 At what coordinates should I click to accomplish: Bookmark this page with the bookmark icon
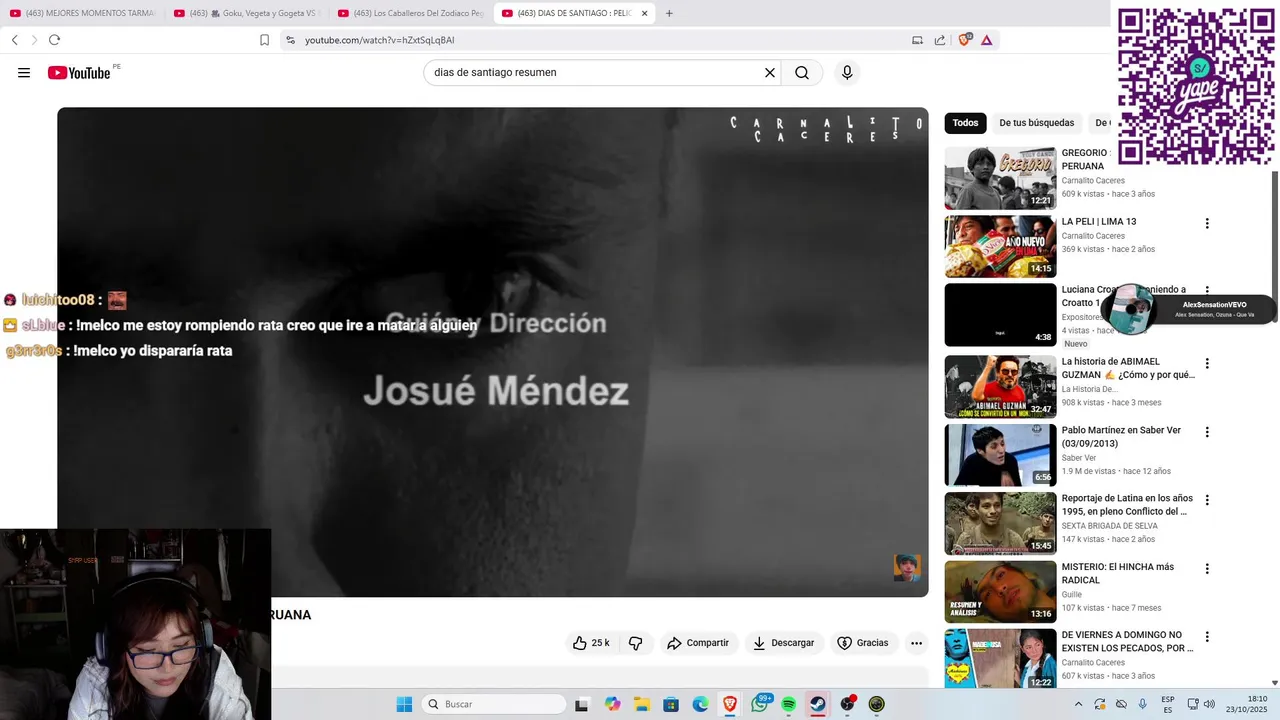(x=264, y=40)
